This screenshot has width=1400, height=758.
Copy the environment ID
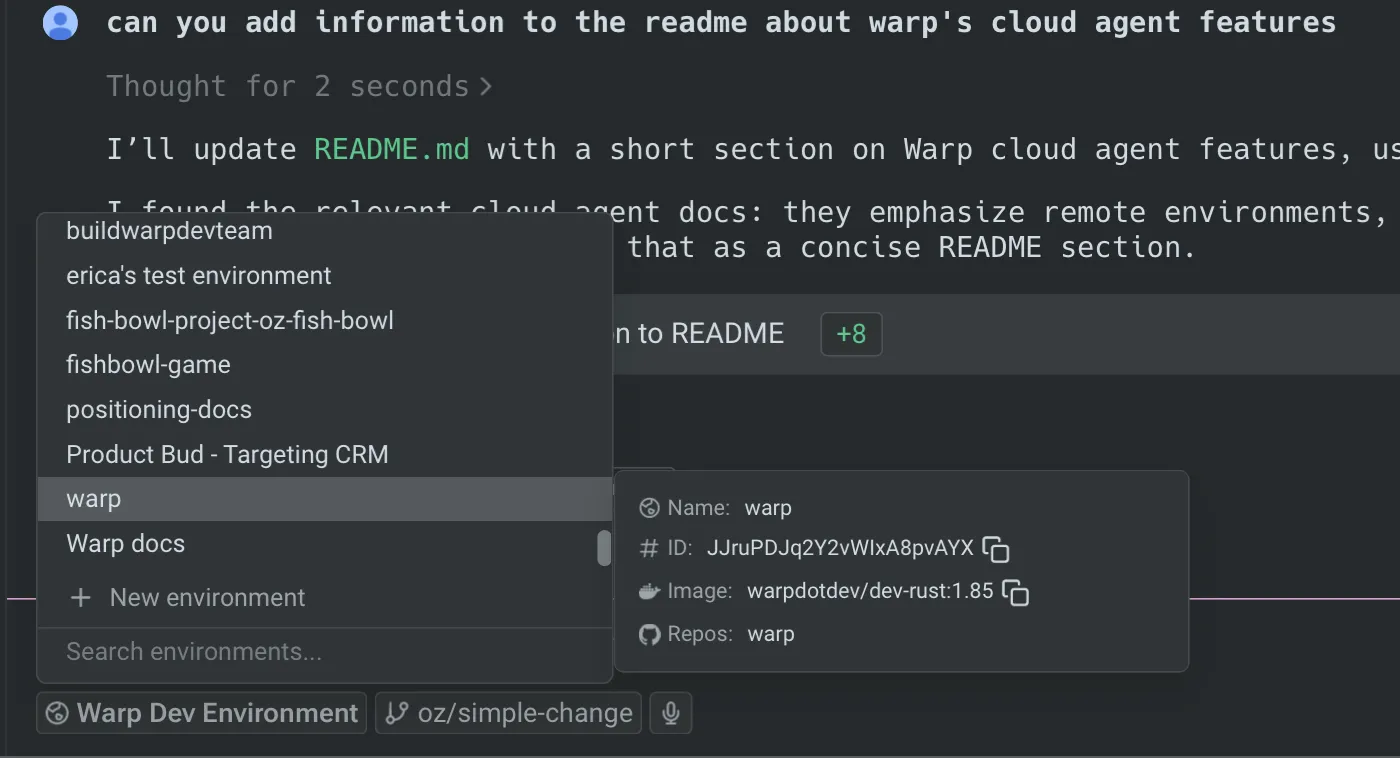[995, 549]
